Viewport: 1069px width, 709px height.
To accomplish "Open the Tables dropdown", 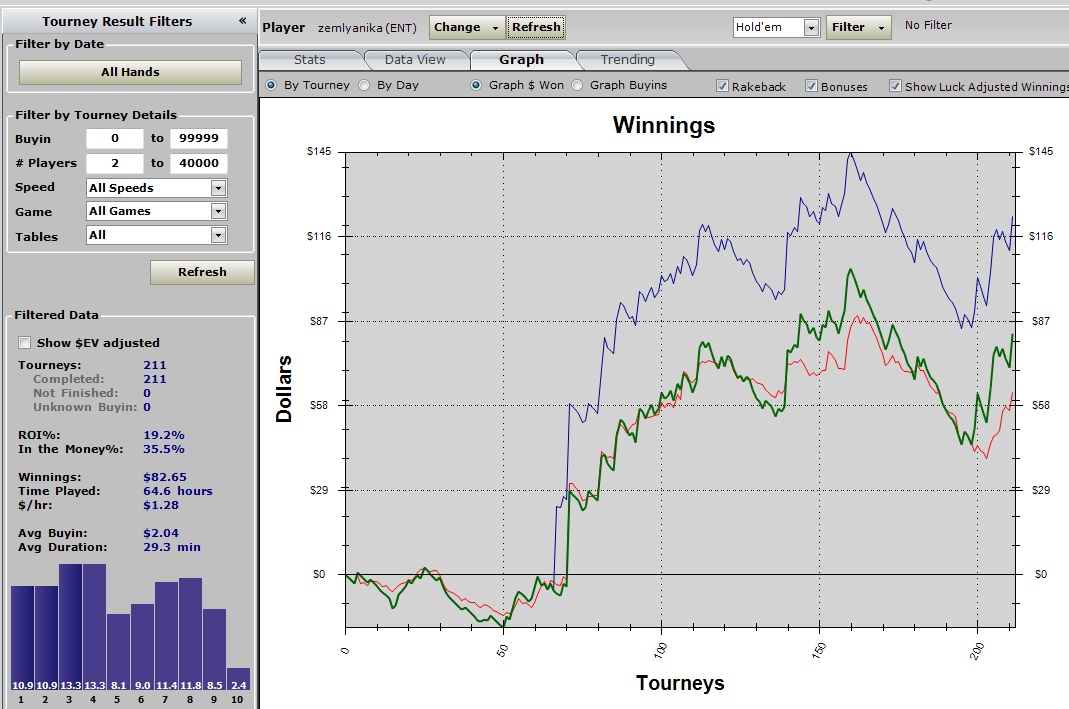I will 218,235.
